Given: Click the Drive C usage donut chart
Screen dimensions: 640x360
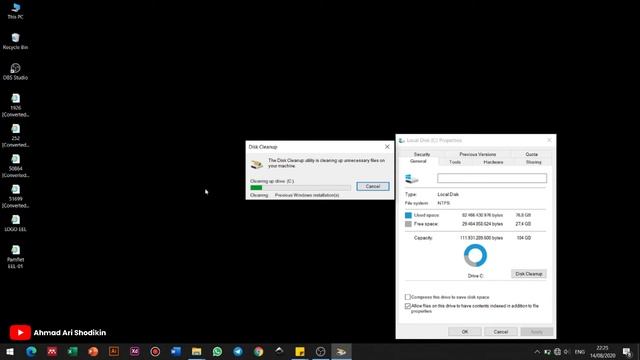Looking at the screenshot, I should [476, 256].
